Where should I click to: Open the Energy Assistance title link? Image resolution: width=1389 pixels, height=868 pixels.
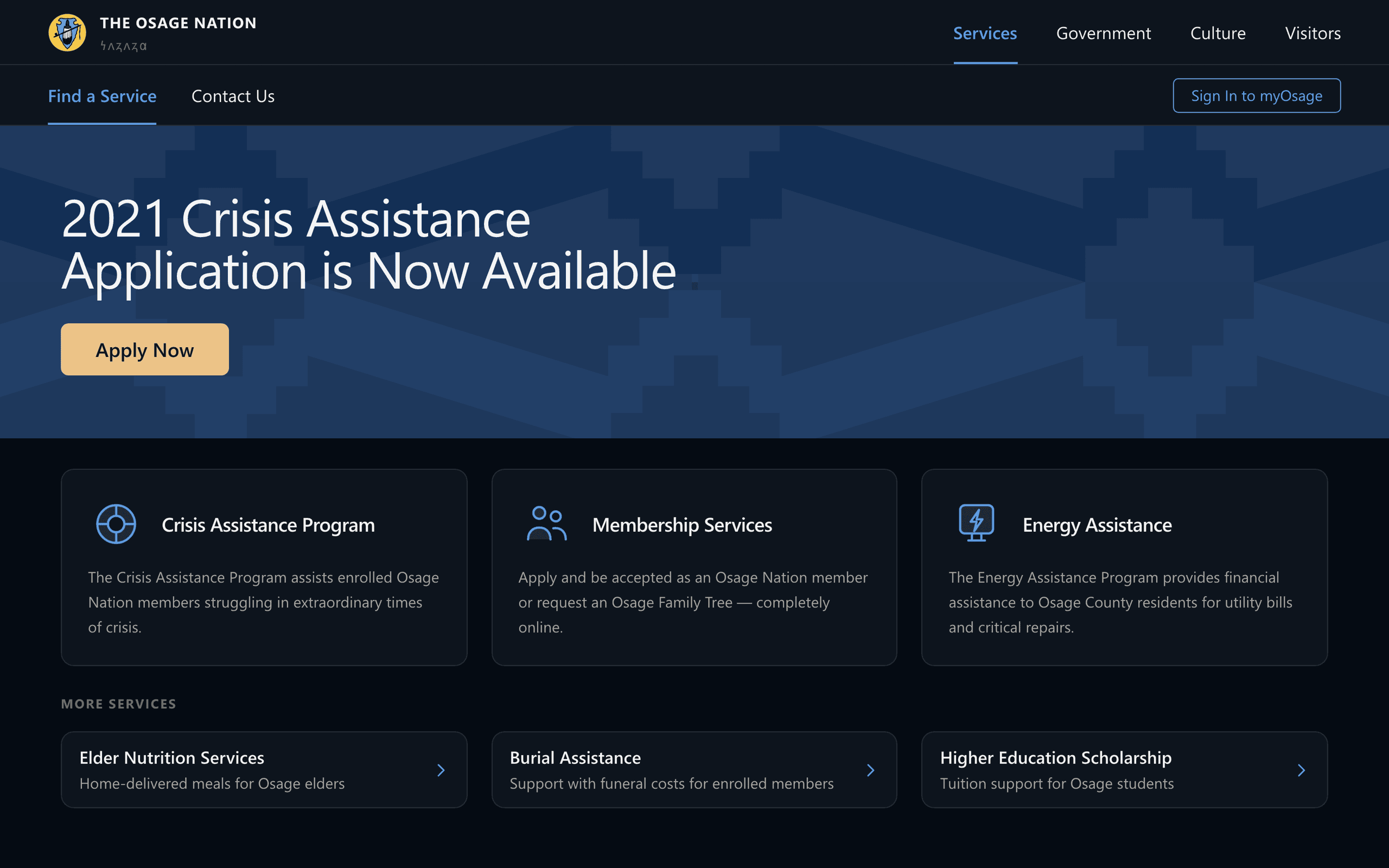point(1097,525)
